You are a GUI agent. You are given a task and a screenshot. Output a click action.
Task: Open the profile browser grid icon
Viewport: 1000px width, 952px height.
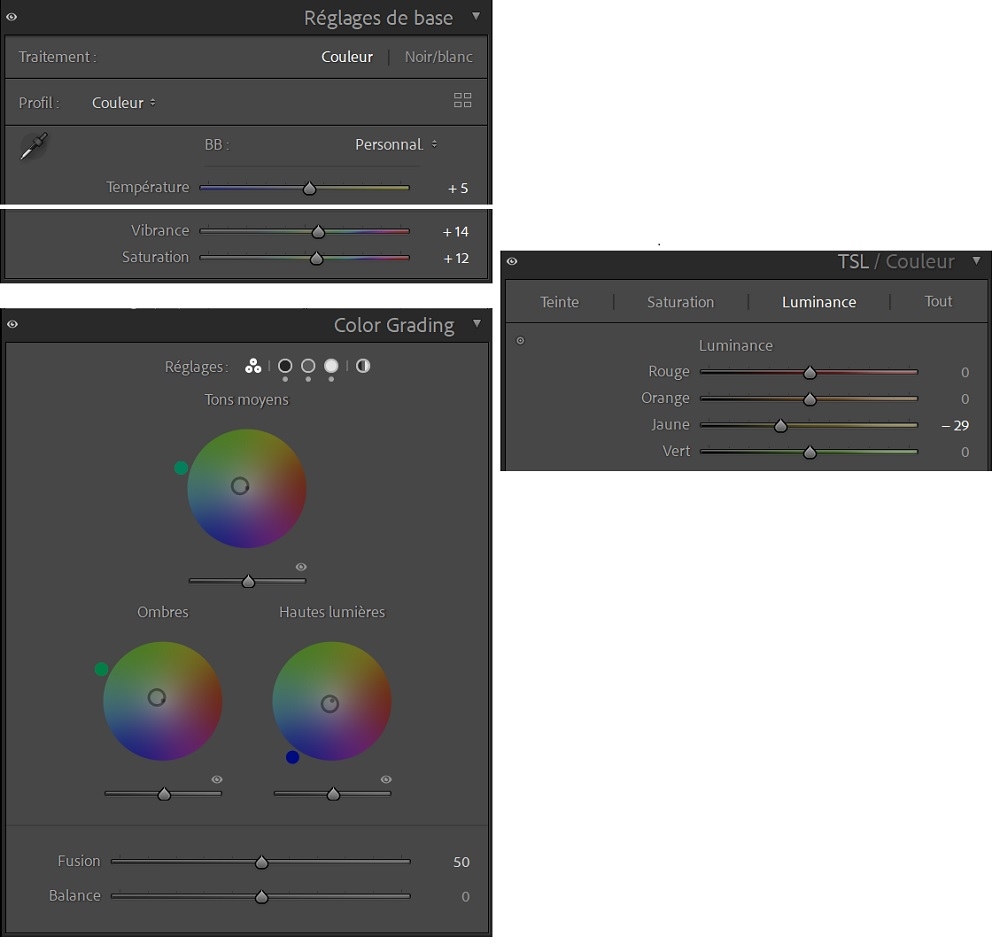pos(462,100)
